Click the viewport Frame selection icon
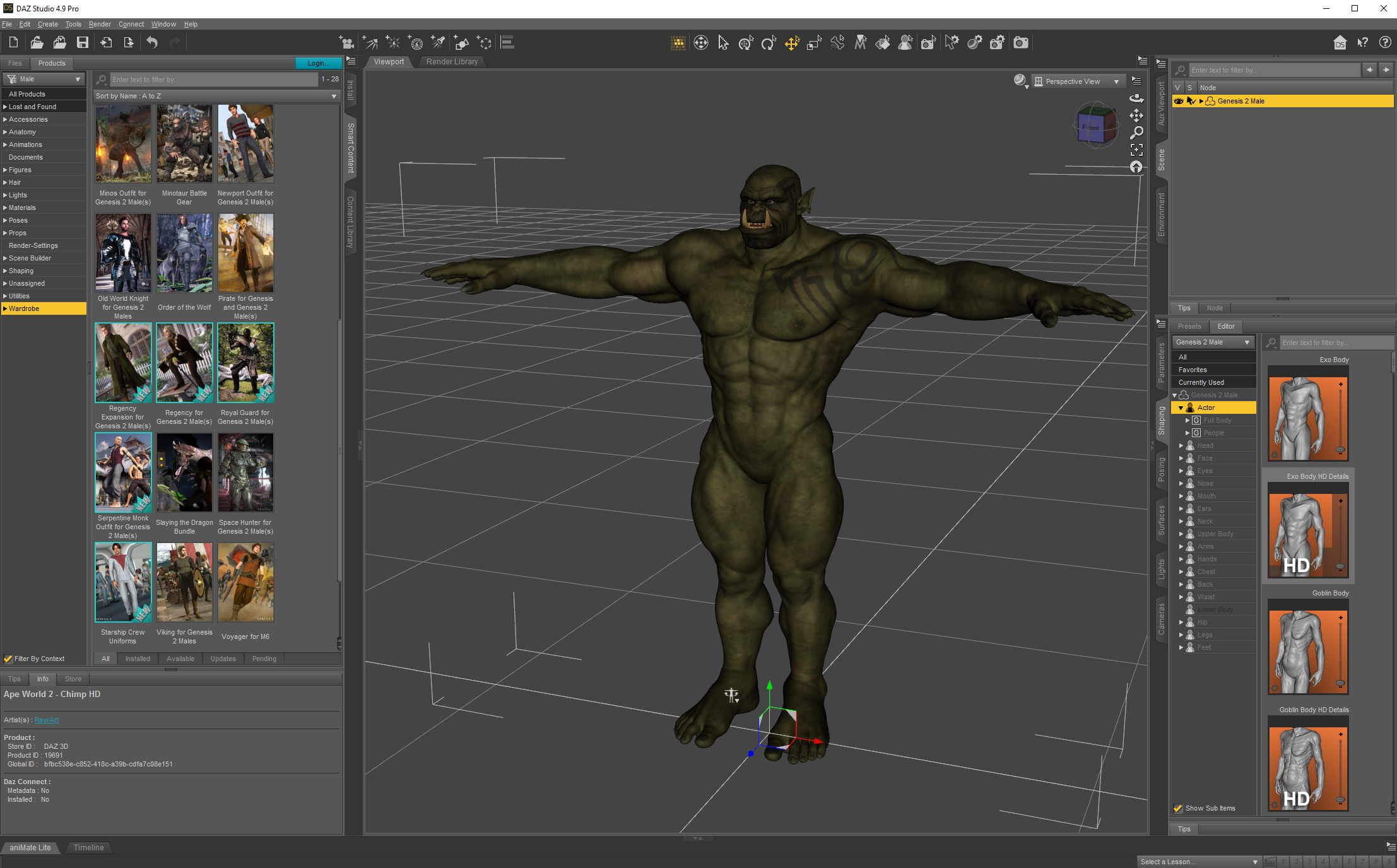 pyautogui.click(x=1136, y=150)
